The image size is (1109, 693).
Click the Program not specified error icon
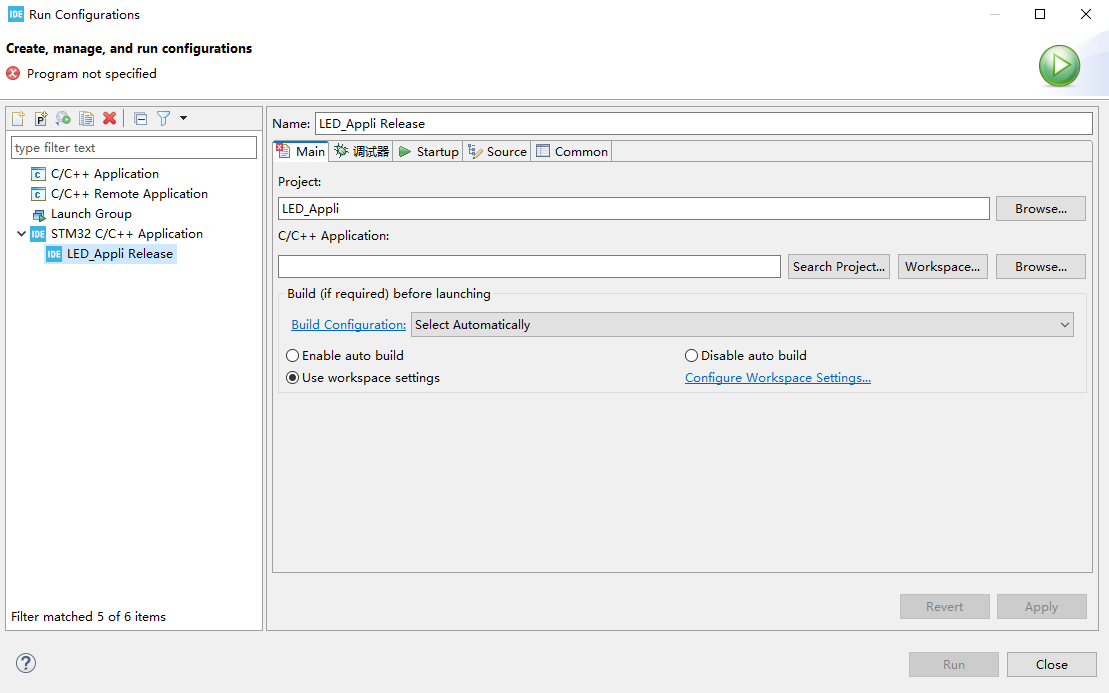(x=13, y=73)
